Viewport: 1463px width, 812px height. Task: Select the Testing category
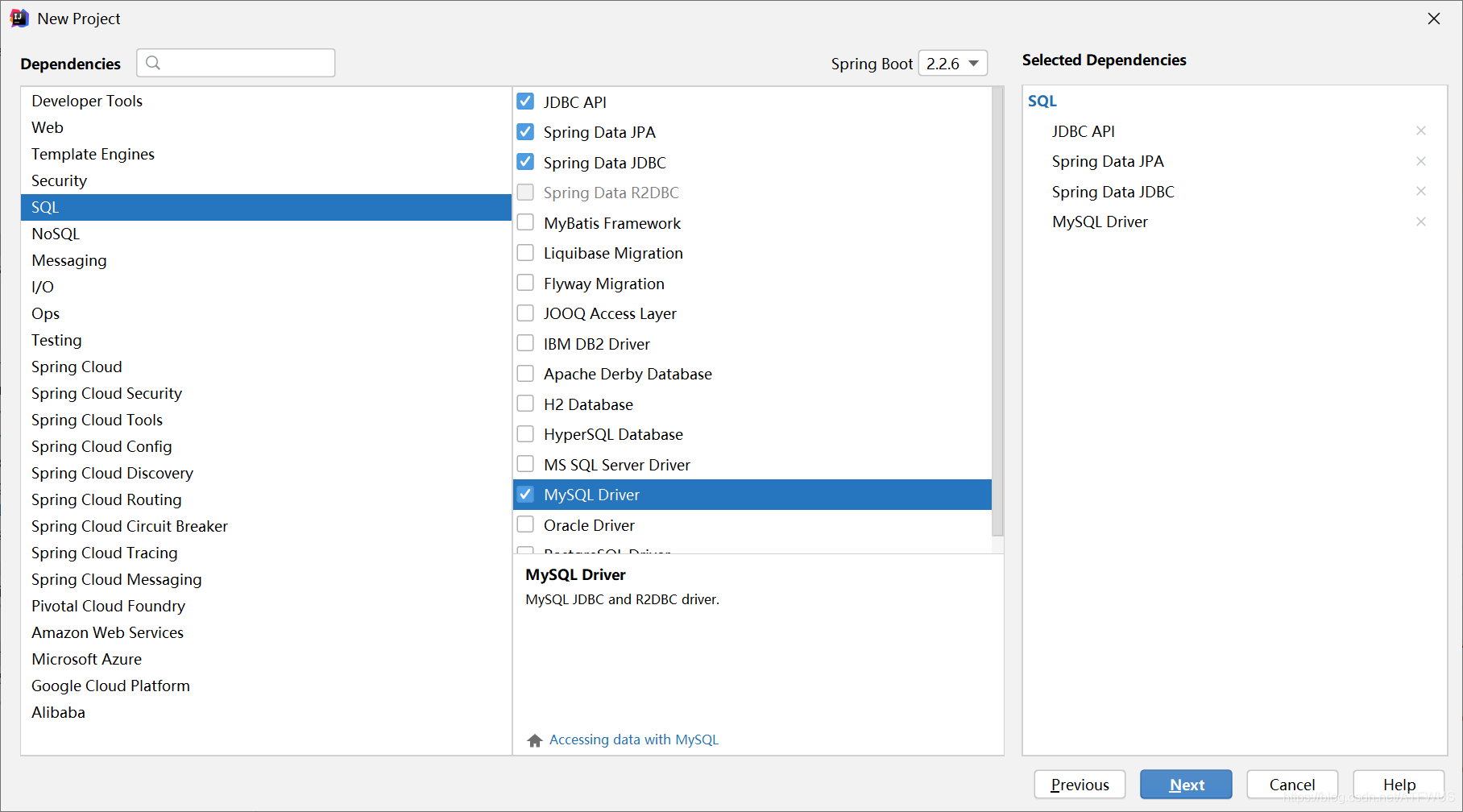click(x=266, y=340)
